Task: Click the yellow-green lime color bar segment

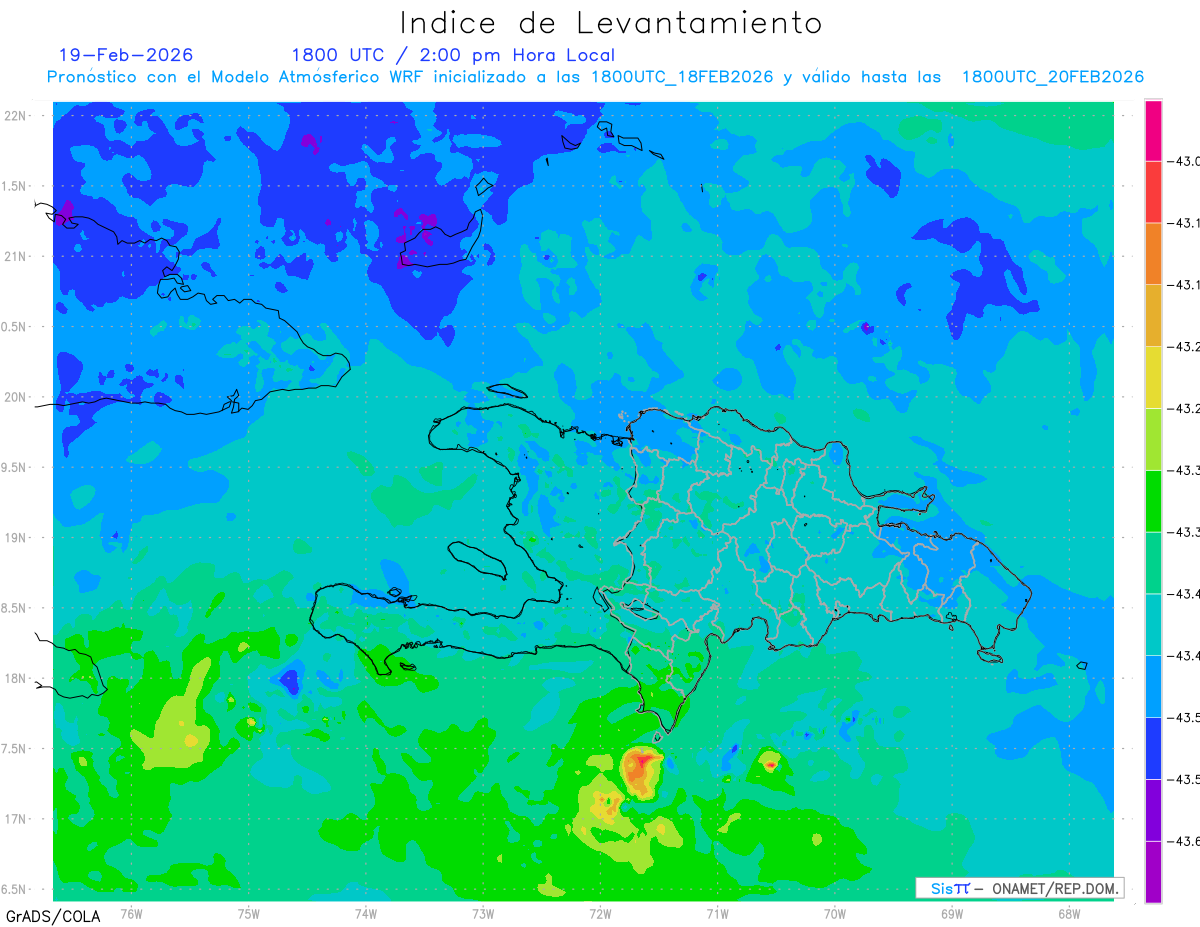Action: pos(1153,439)
